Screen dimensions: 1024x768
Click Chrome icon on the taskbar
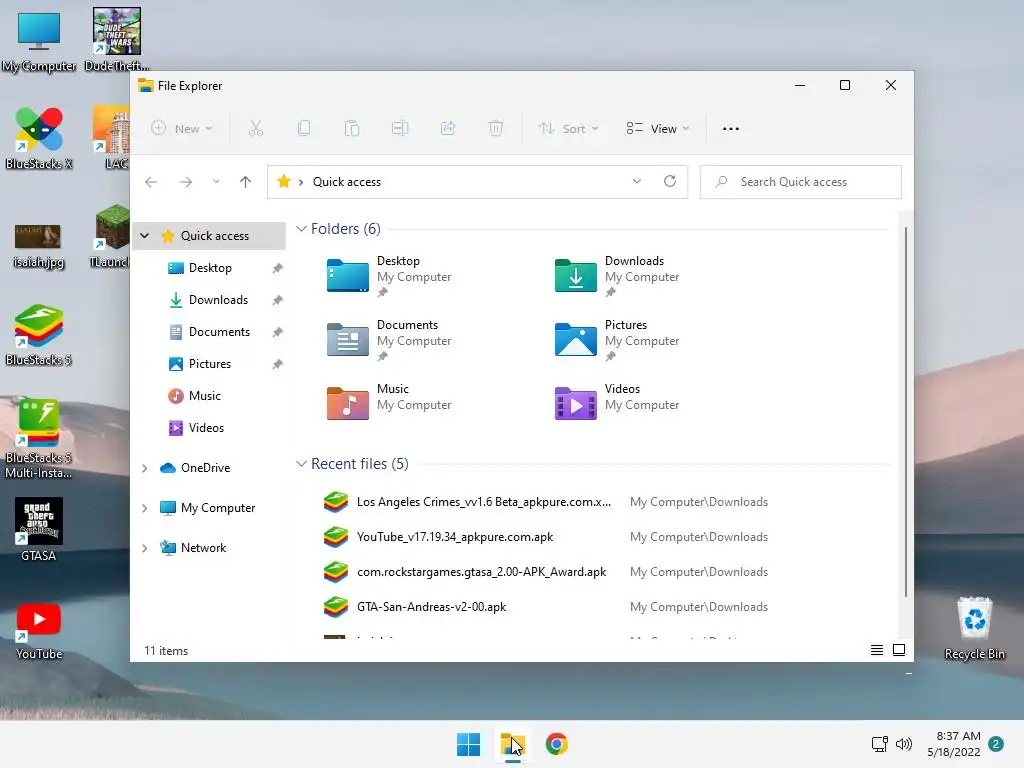tap(556, 744)
